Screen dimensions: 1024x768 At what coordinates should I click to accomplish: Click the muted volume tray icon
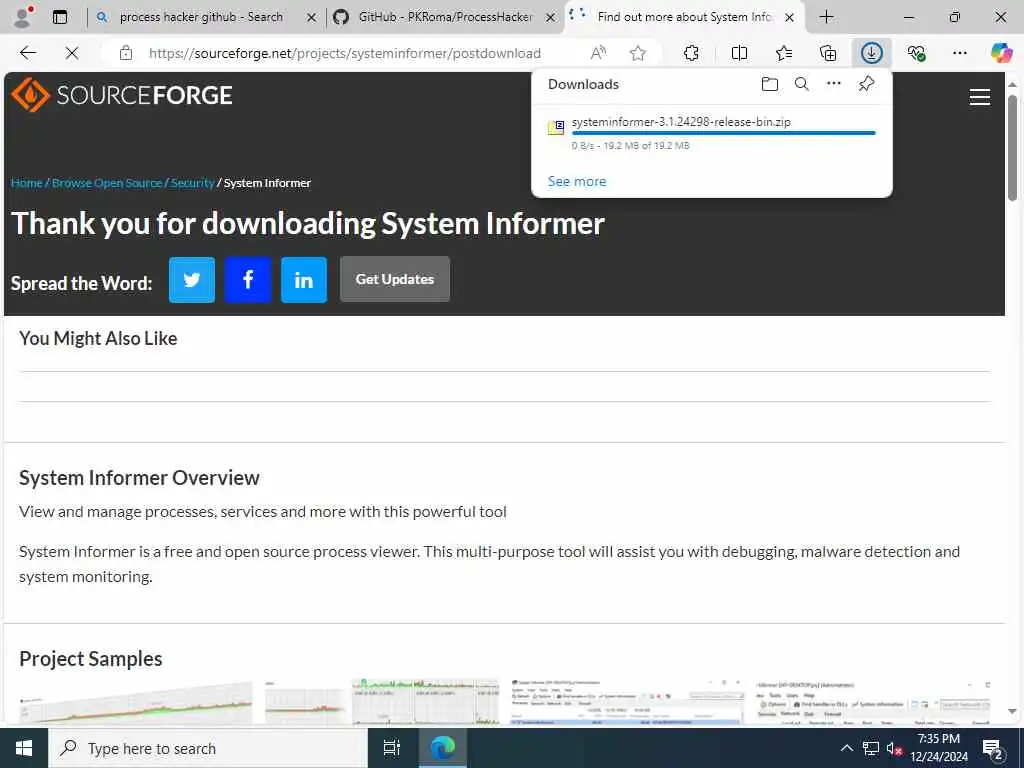click(x=895, y=748)
